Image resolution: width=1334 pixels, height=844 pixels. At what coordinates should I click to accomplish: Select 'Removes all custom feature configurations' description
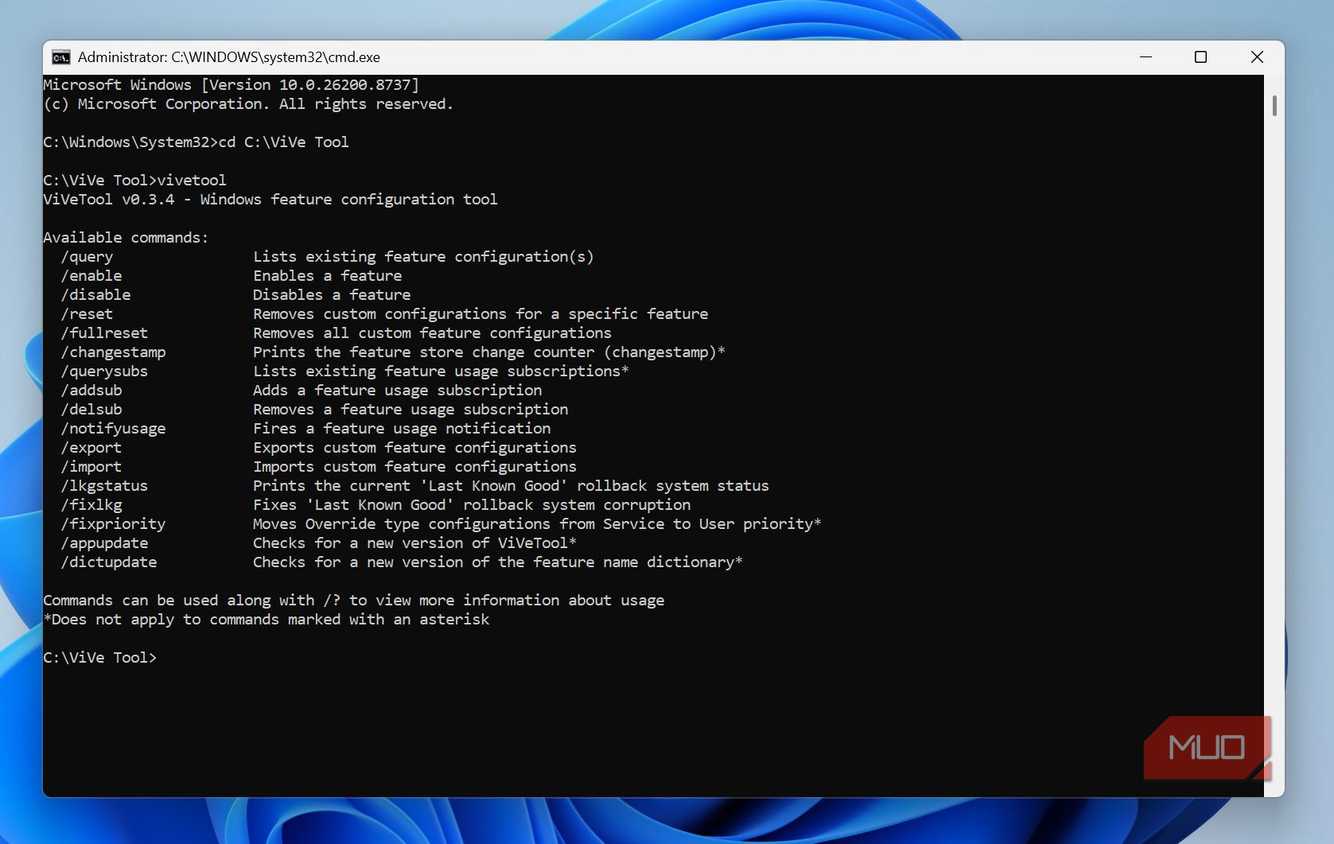click(x=432, y=332)
